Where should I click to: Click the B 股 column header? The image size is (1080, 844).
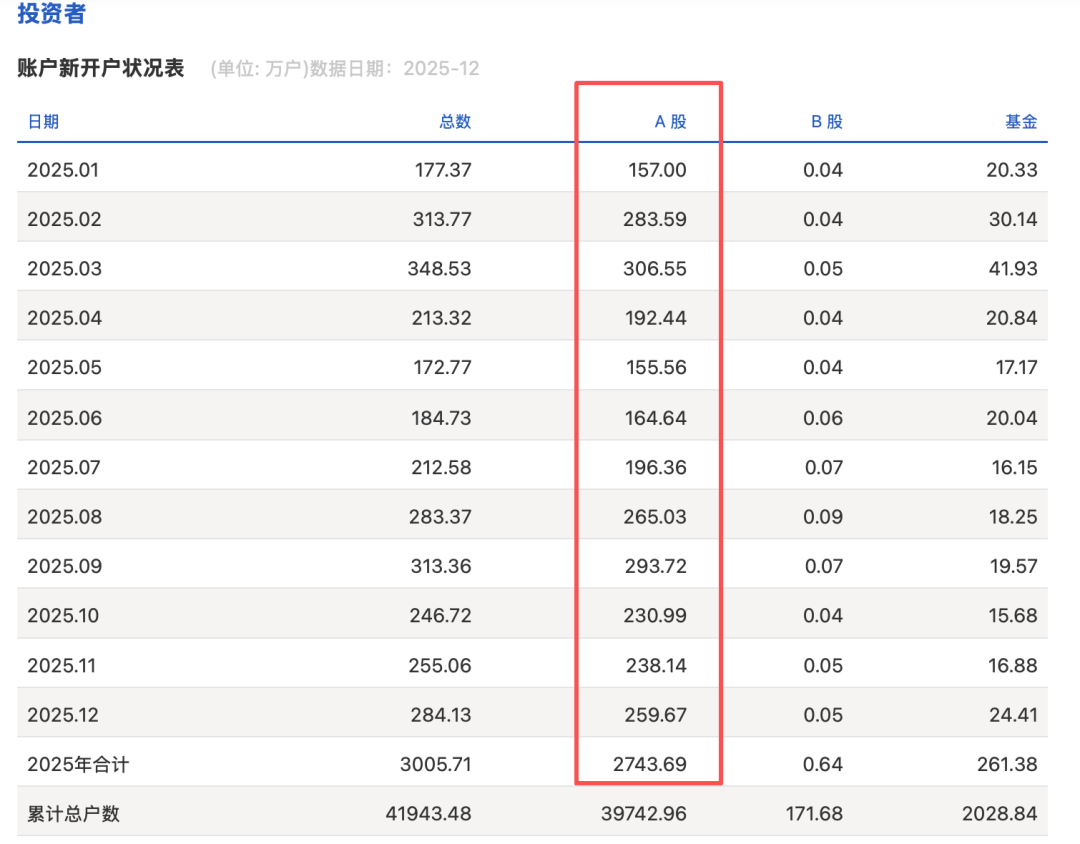pos(826,122)
